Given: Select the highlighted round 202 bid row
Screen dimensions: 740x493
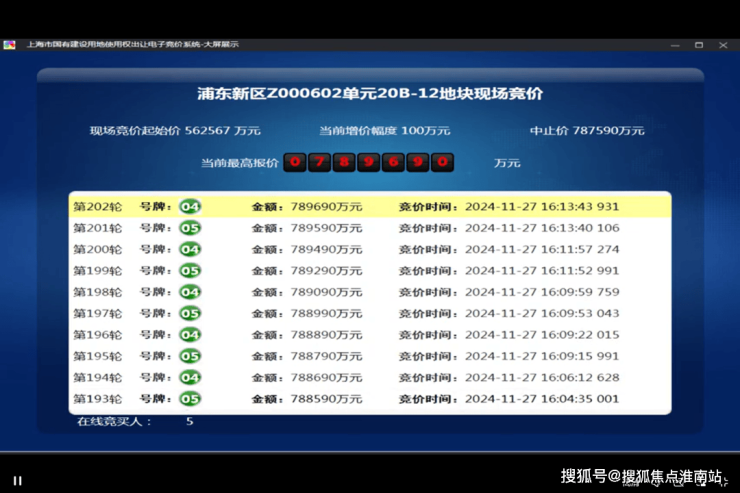Looking at the screenshot, I should [x=370, y=207].
